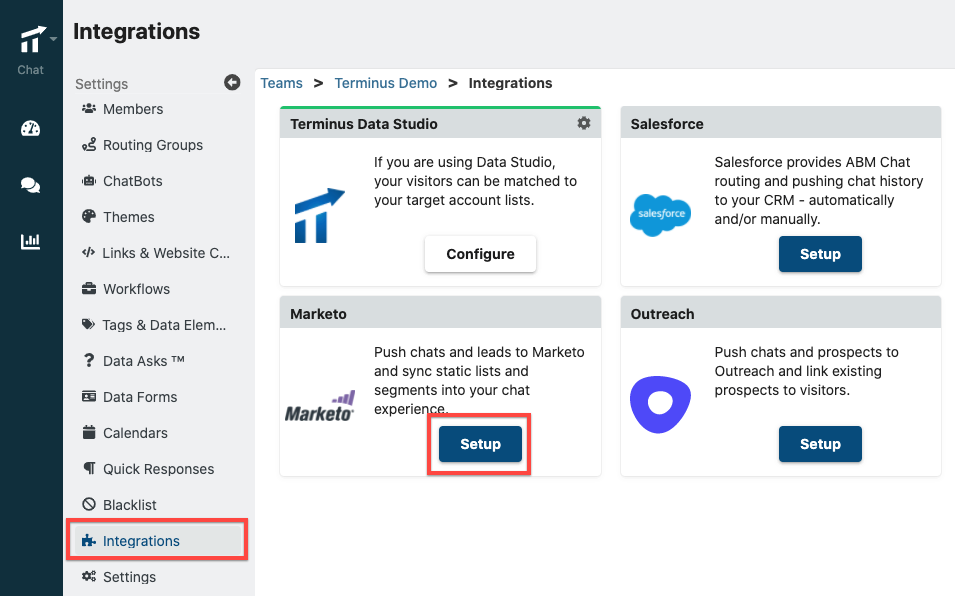Click the Outreach card title
The width and height of the screenshot is (955, 596).
[x=662, y=314]
